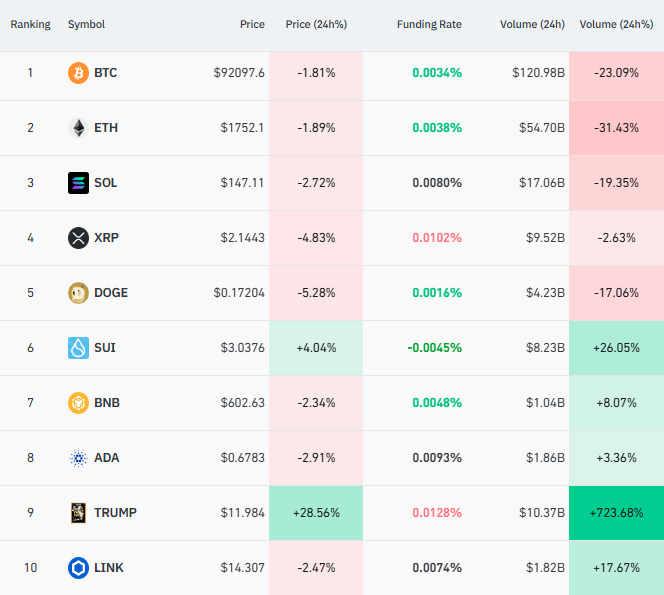
Task: Sort by the Price column header
Action: [252, 24]
